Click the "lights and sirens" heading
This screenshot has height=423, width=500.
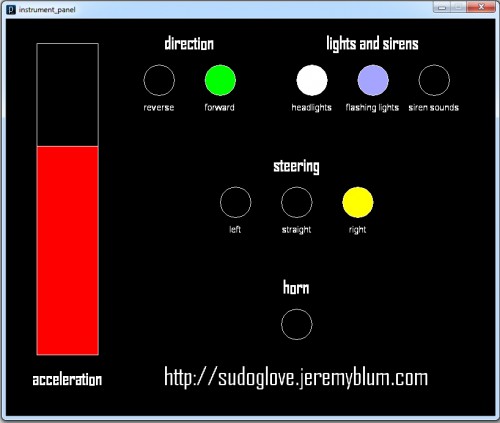pos(372,44)
